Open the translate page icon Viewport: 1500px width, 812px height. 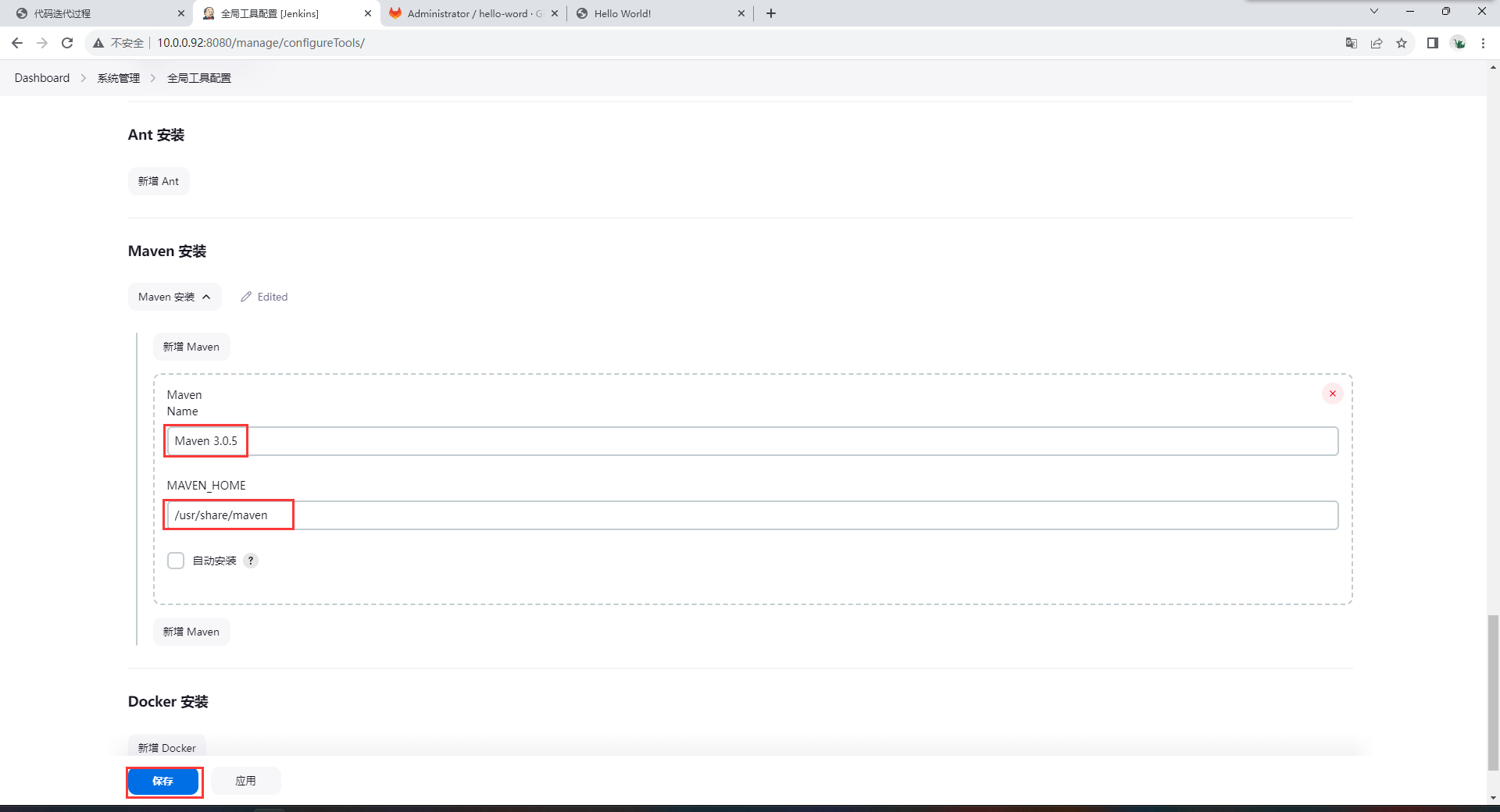pyautogui.click(x=1352, y=43)
